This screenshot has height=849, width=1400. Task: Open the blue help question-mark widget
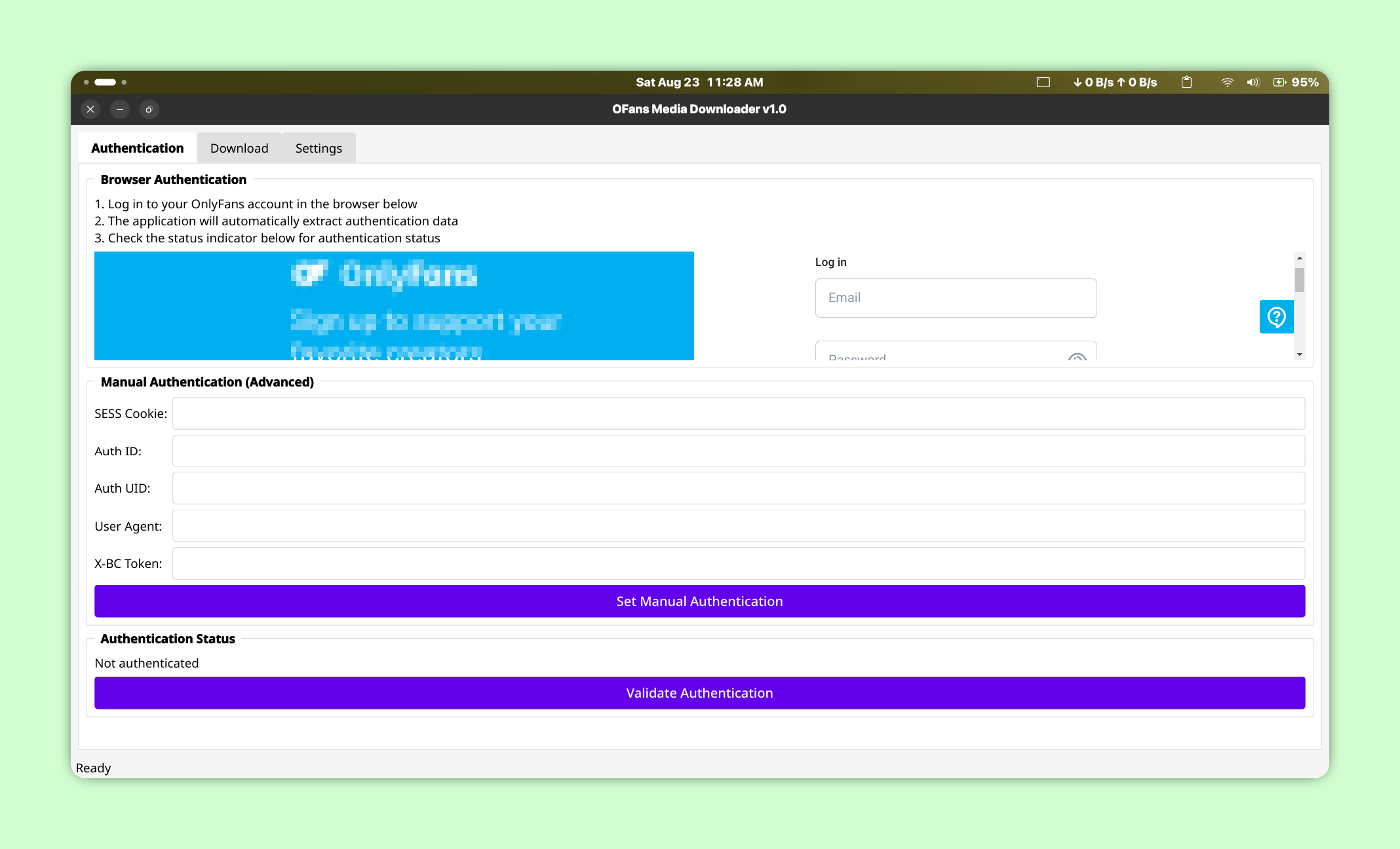[x=1276, y=317]
